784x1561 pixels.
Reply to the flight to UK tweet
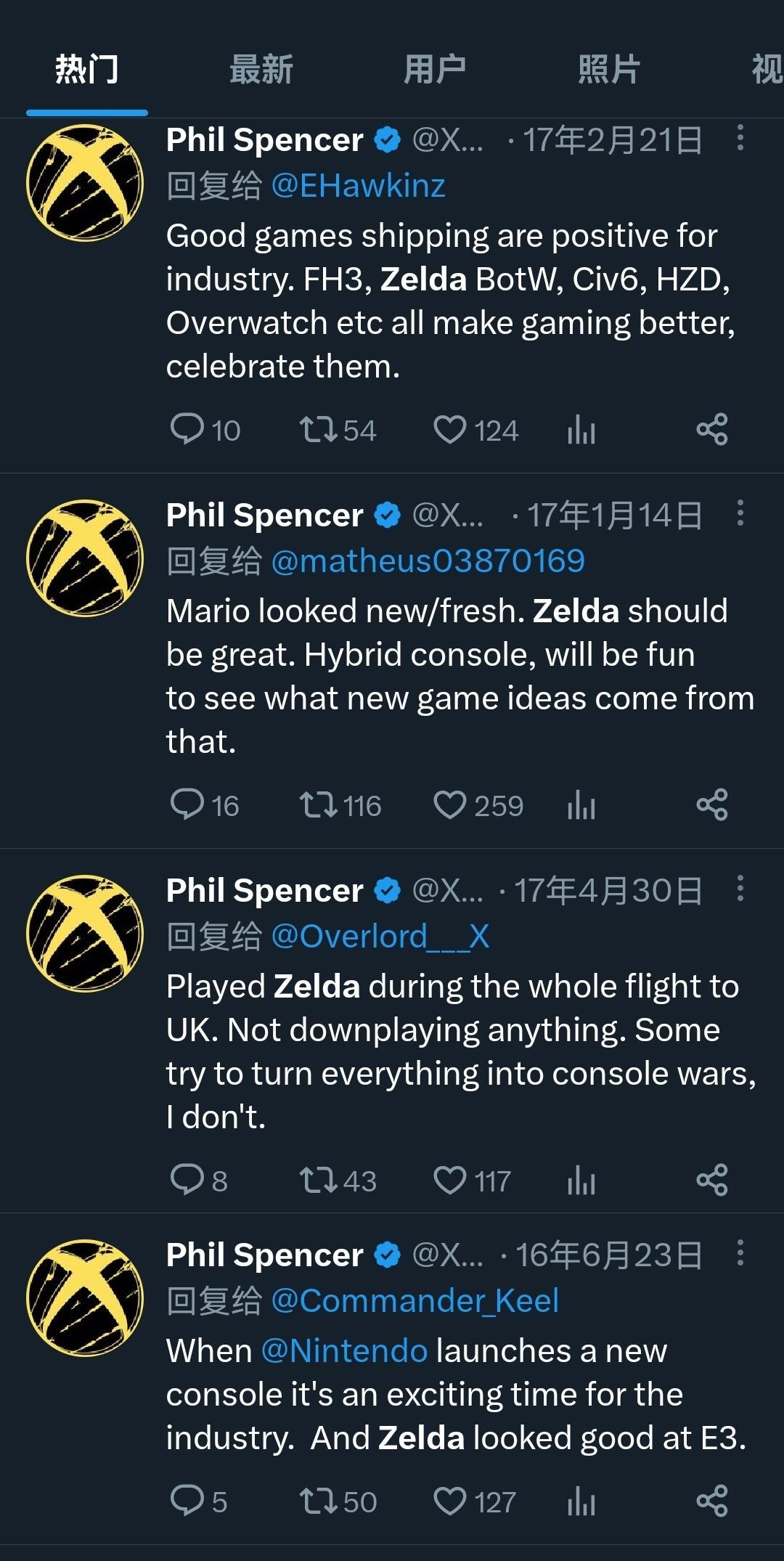point(199,1181)
